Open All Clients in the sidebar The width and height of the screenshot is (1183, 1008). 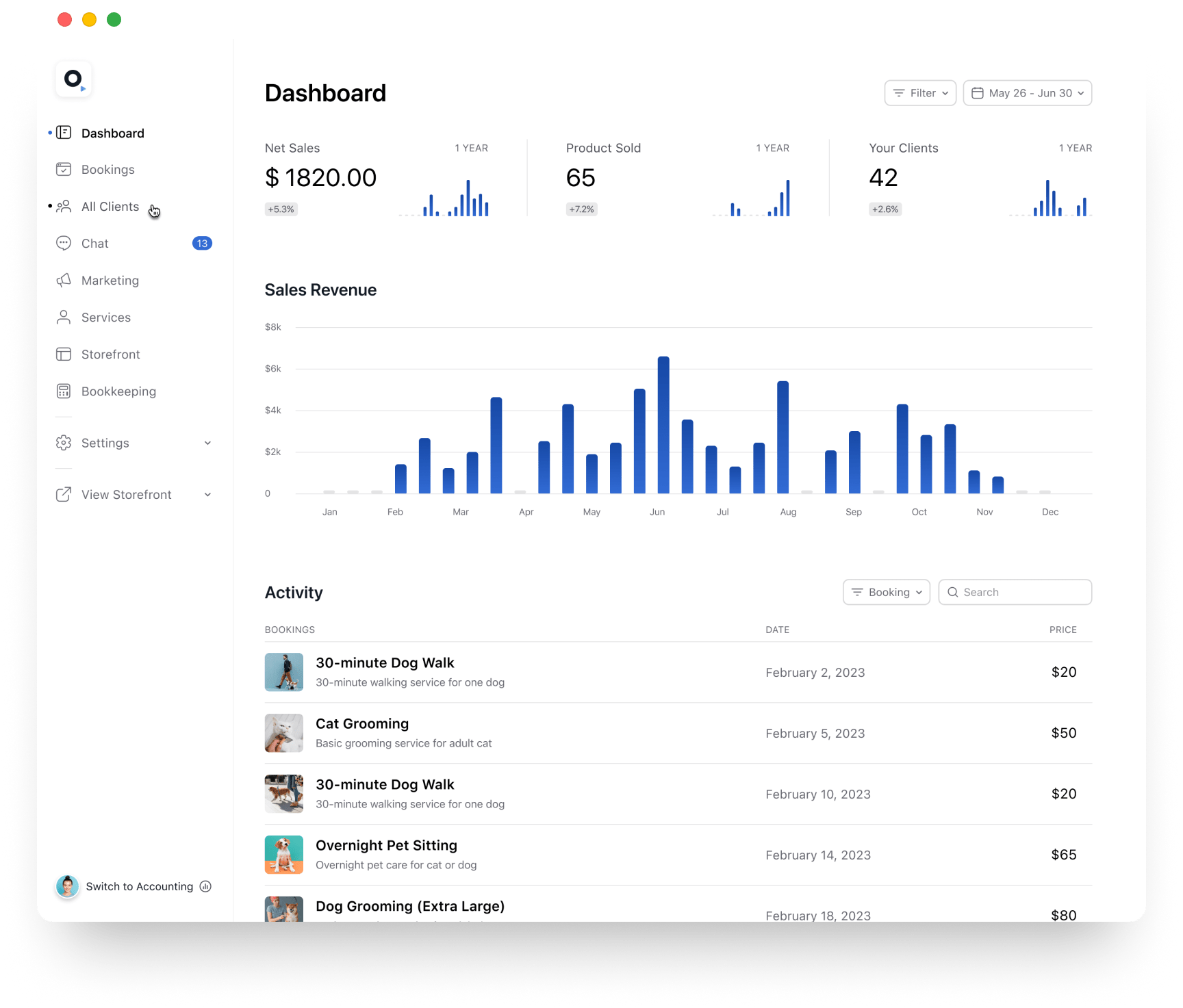(x=110, y=207)
